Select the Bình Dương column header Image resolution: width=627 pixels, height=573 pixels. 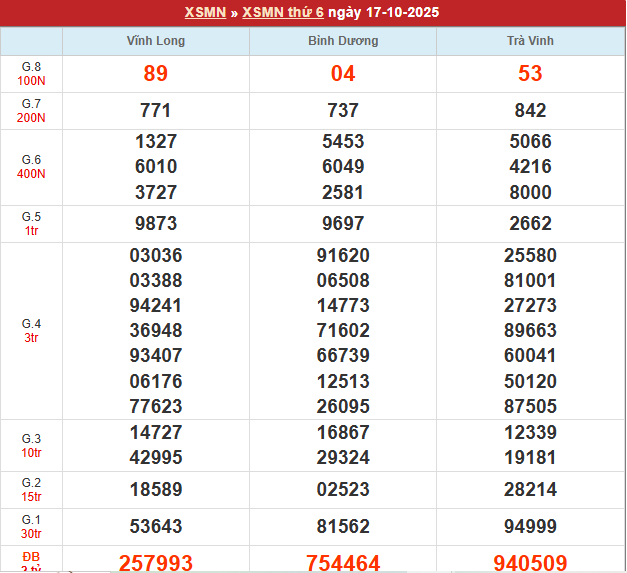[343, 41]
